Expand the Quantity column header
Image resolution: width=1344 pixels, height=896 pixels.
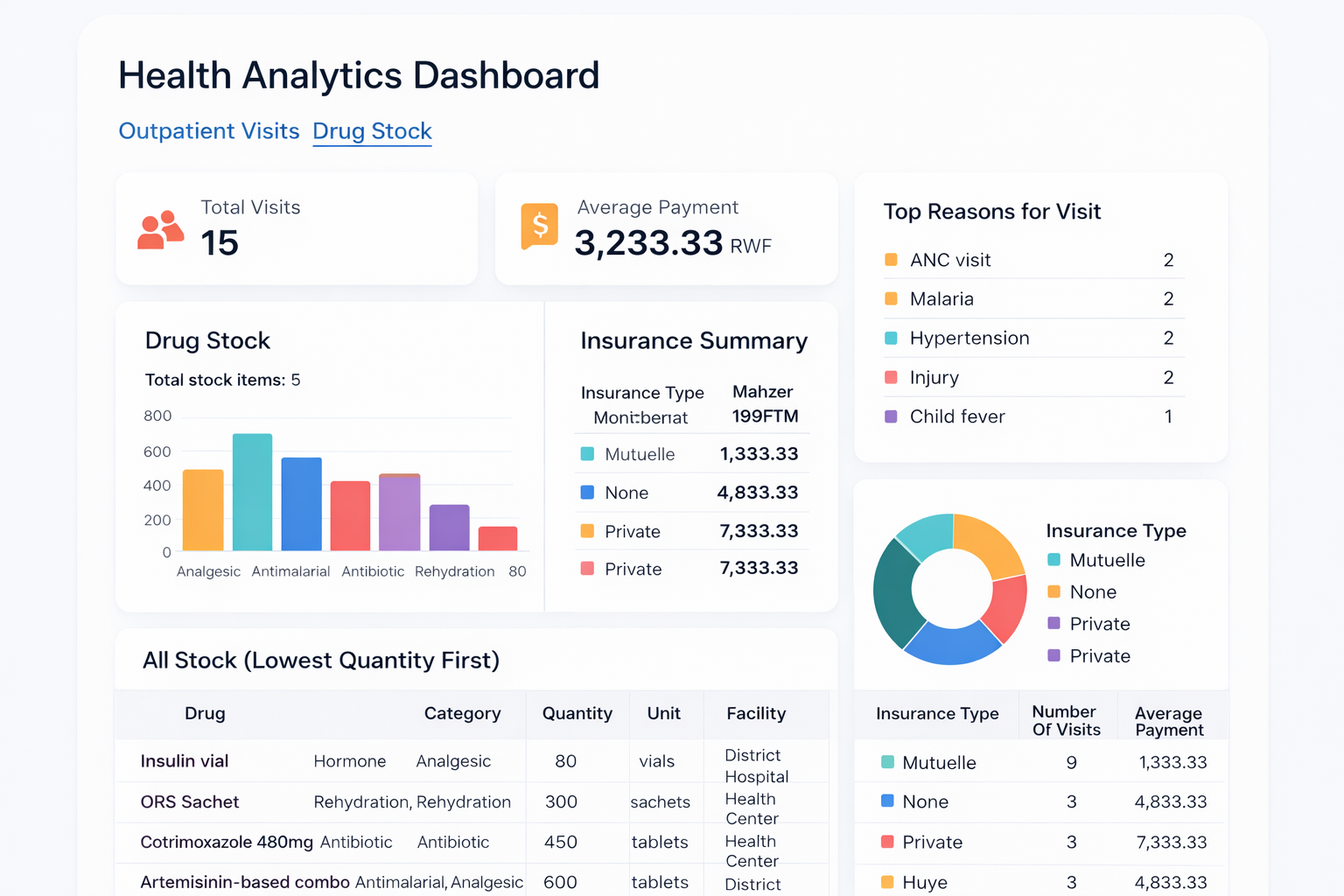[x=577, y=714]
